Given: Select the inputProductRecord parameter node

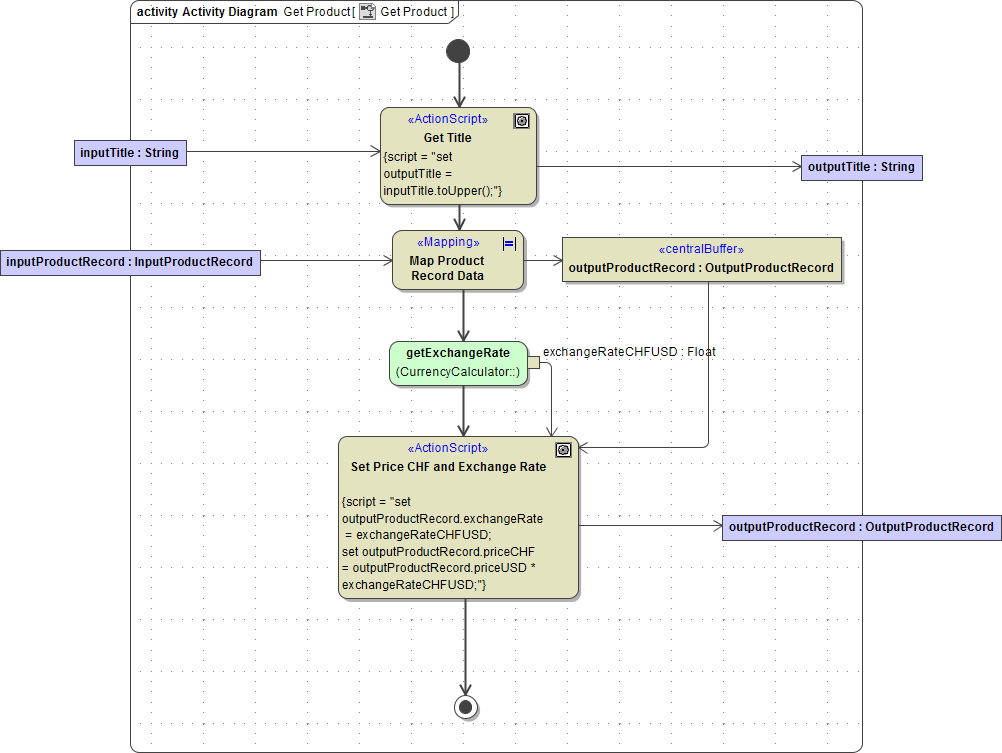Looking at the screenshot, I should tap(130, 261).
